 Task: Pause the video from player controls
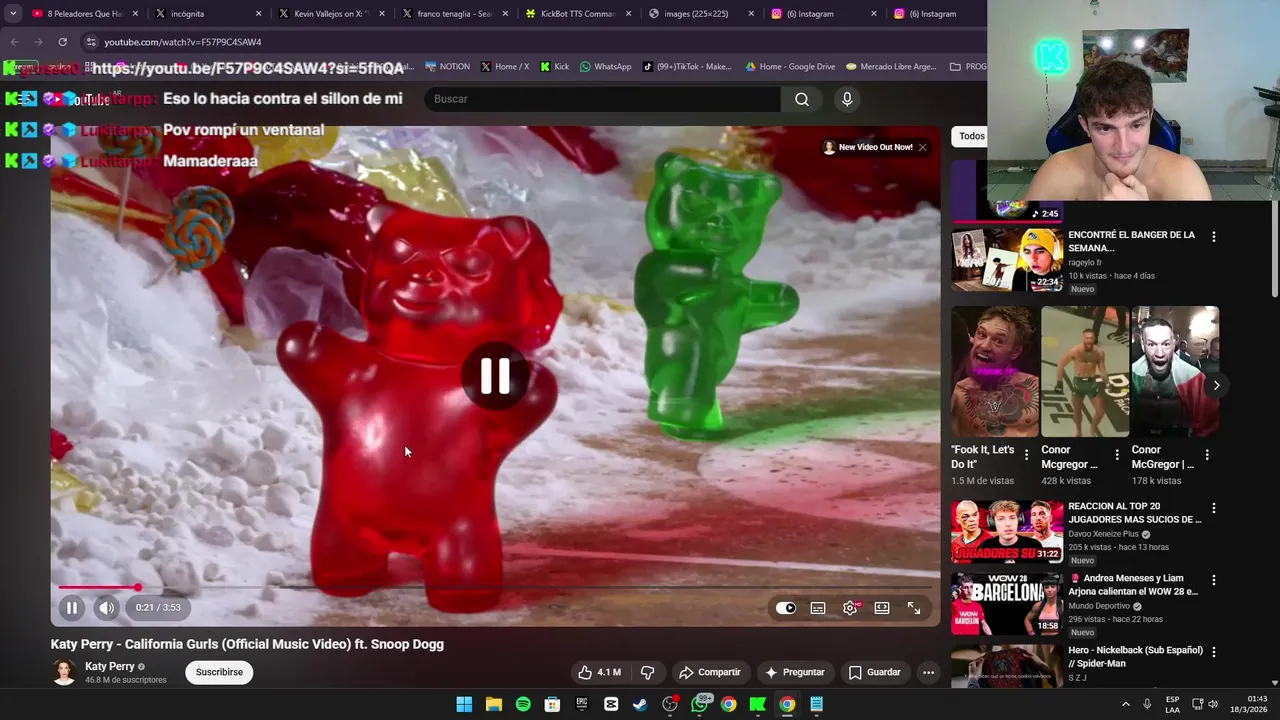pyautogui.click(x=72, y=607)
